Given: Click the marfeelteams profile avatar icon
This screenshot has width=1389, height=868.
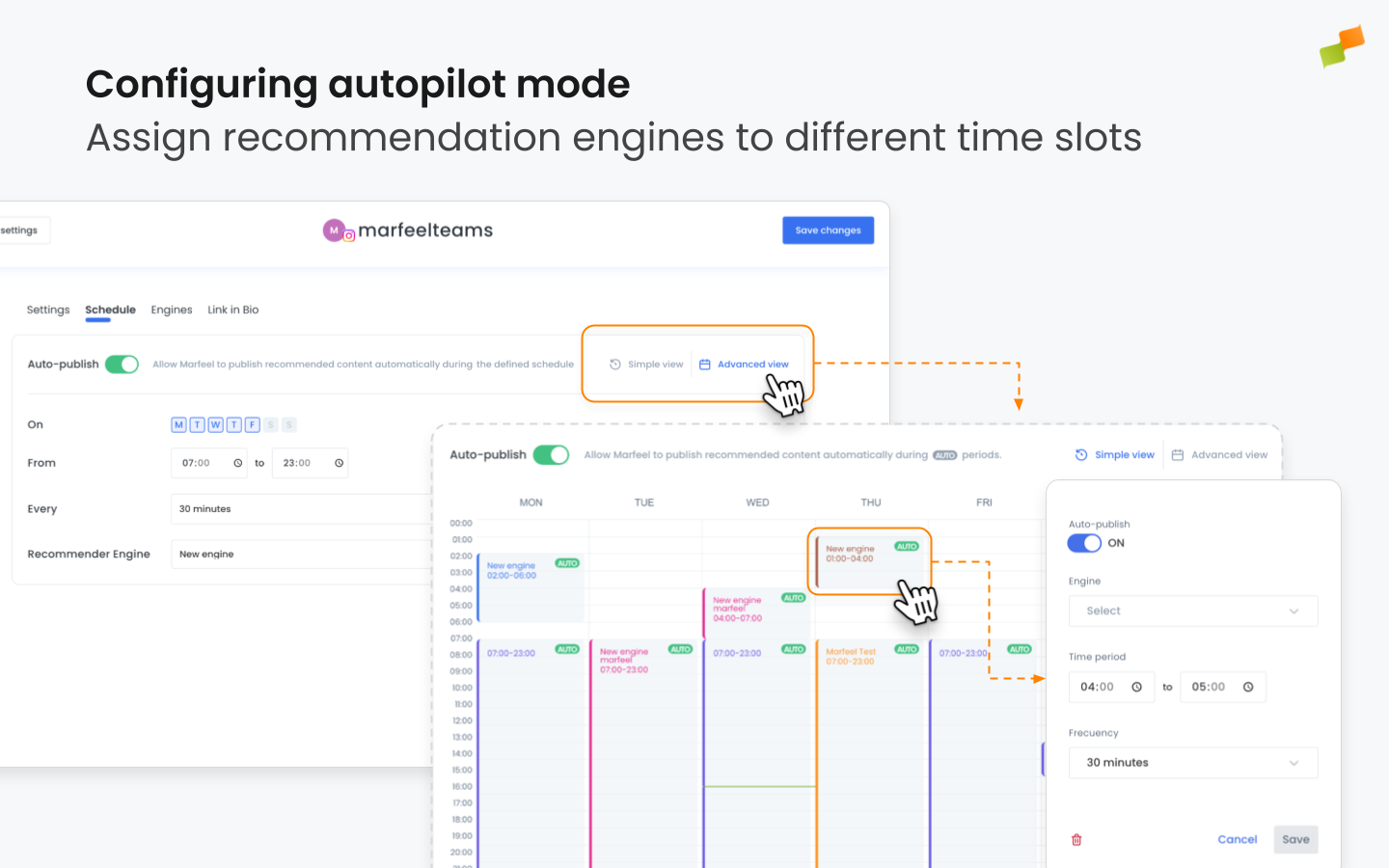Looking at the screenshot, I should (333, 231).
